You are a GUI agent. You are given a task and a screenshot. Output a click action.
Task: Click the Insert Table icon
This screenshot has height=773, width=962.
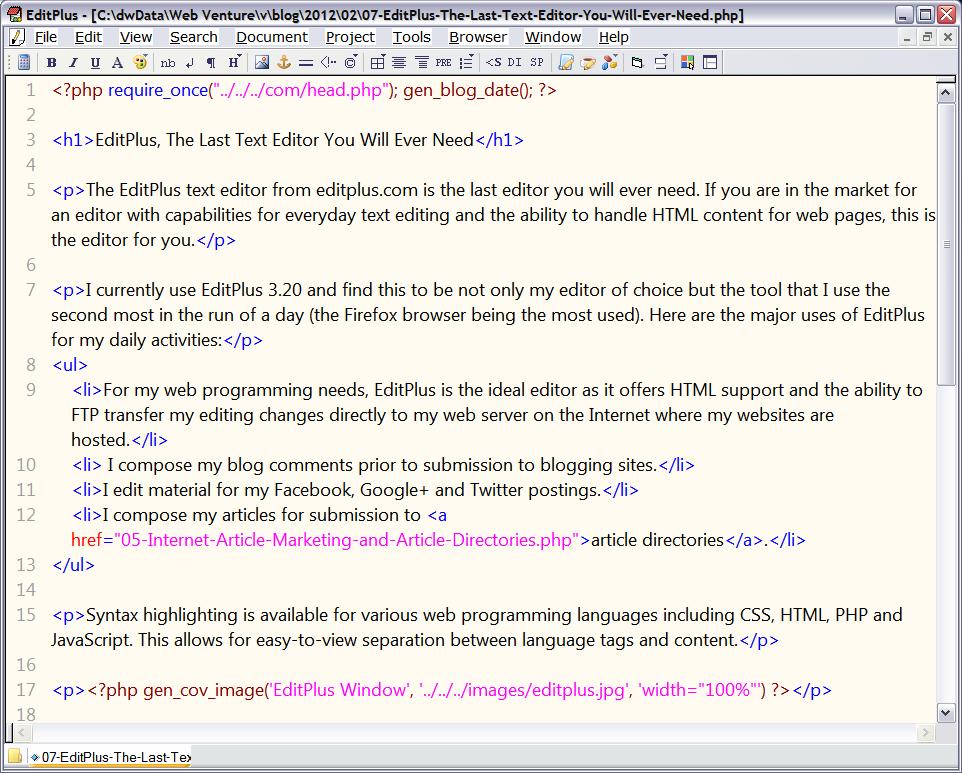click(378, 63)
